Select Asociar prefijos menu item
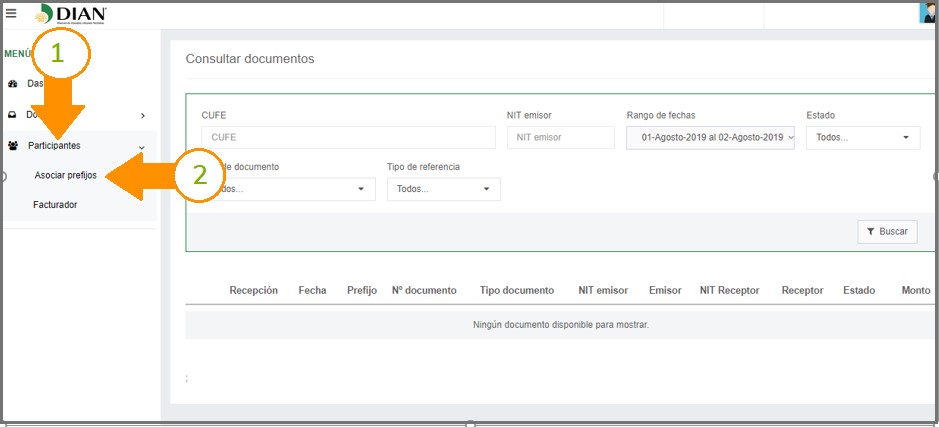The width and height of the screenshot is (939, 427). pyautogui.click(x=65, y=175)
